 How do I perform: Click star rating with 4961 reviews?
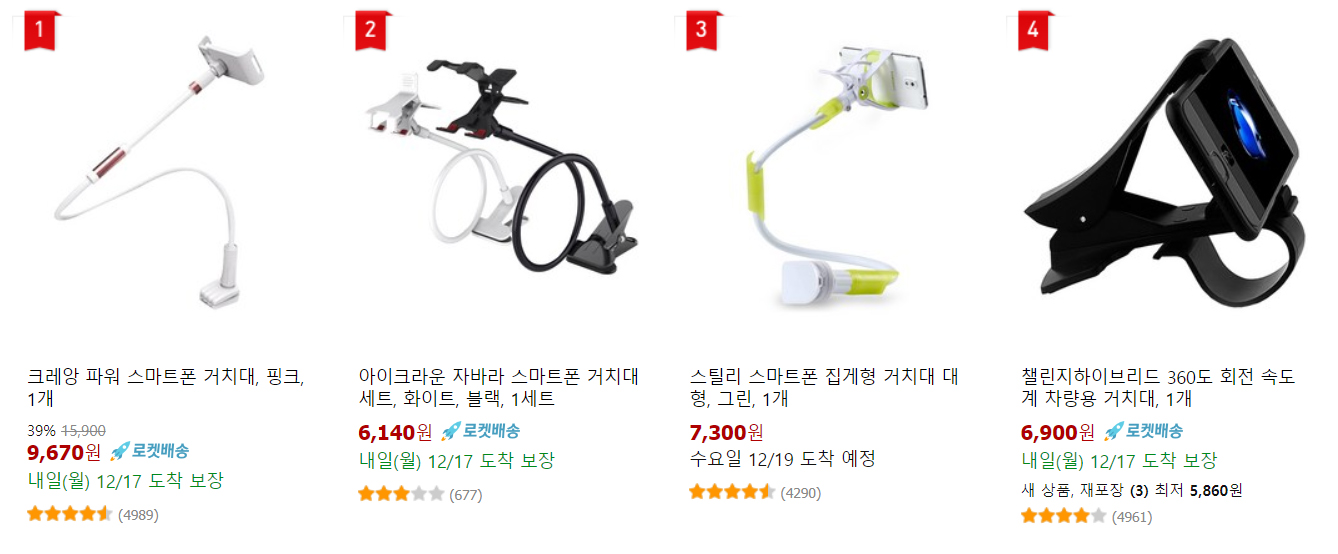[x=1064, y=516]
